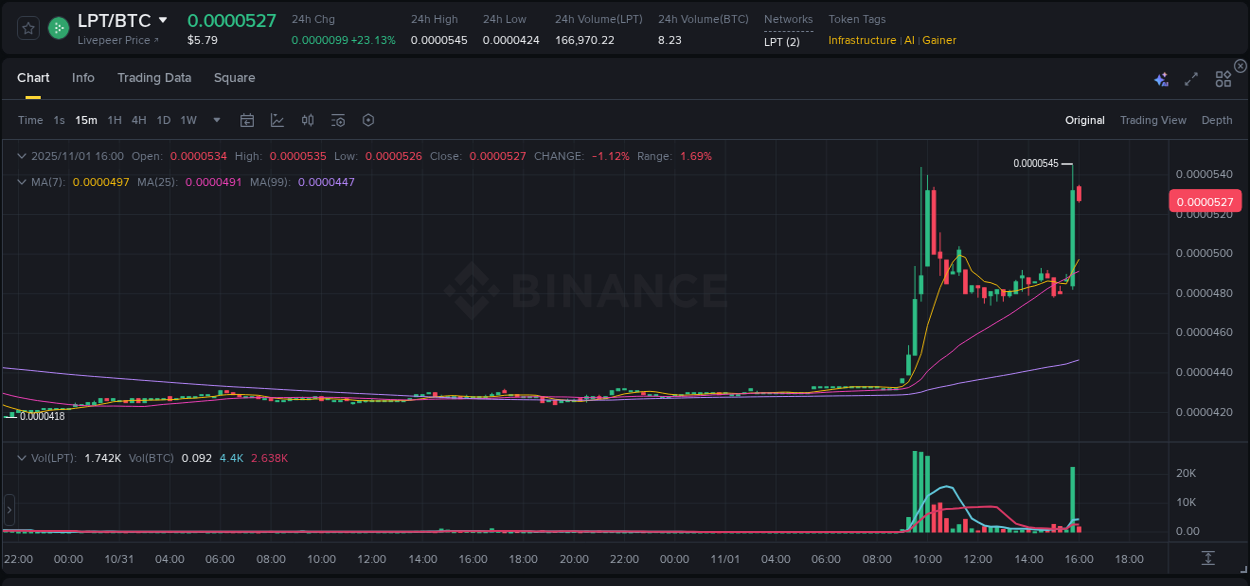The height and width of the screenshot is (586, 1250).
Task: Open chart settings via the hexagon icon
Action: 368,120
